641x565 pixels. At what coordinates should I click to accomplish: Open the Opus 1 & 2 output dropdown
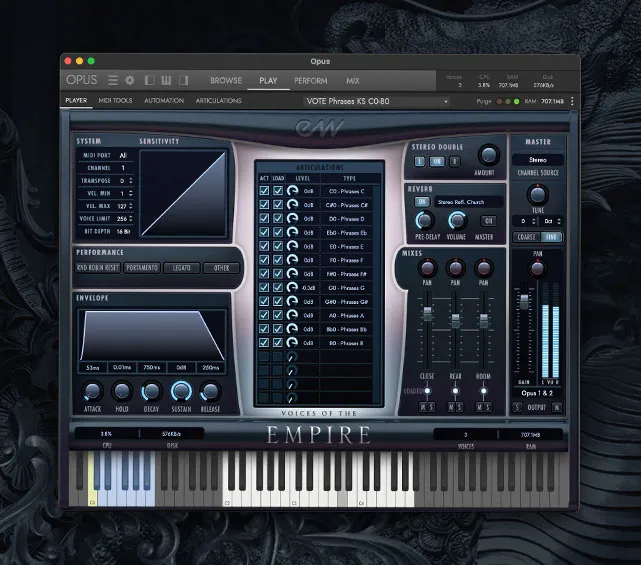coord(537,393)
